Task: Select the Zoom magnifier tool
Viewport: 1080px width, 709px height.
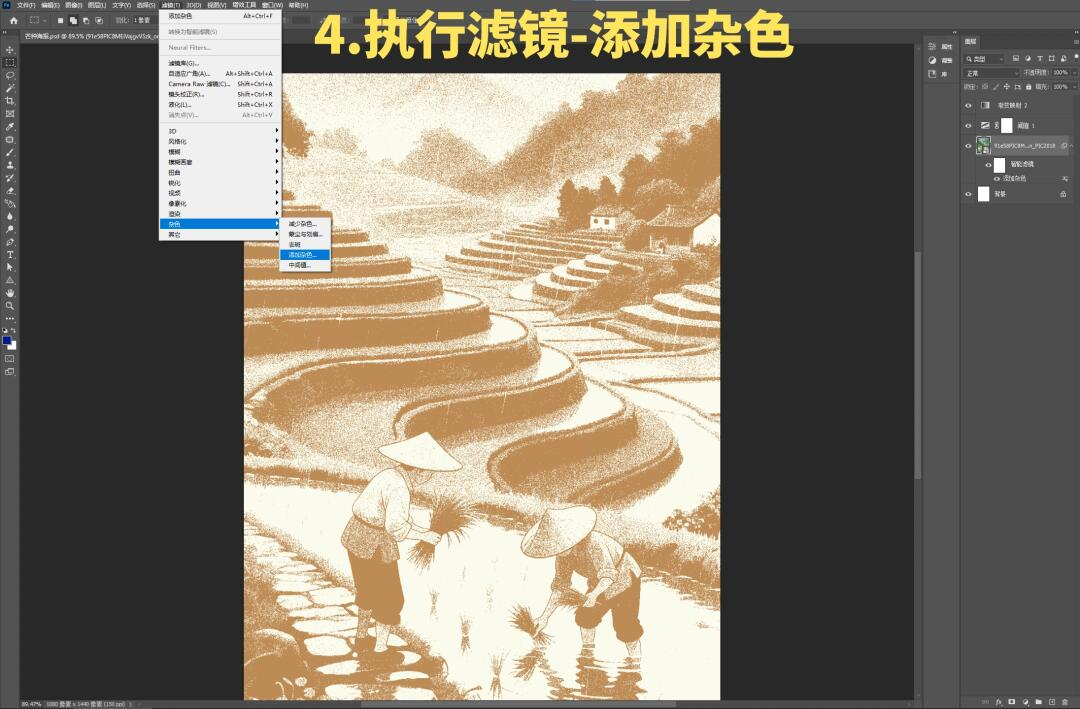Action: click(10, 306)
